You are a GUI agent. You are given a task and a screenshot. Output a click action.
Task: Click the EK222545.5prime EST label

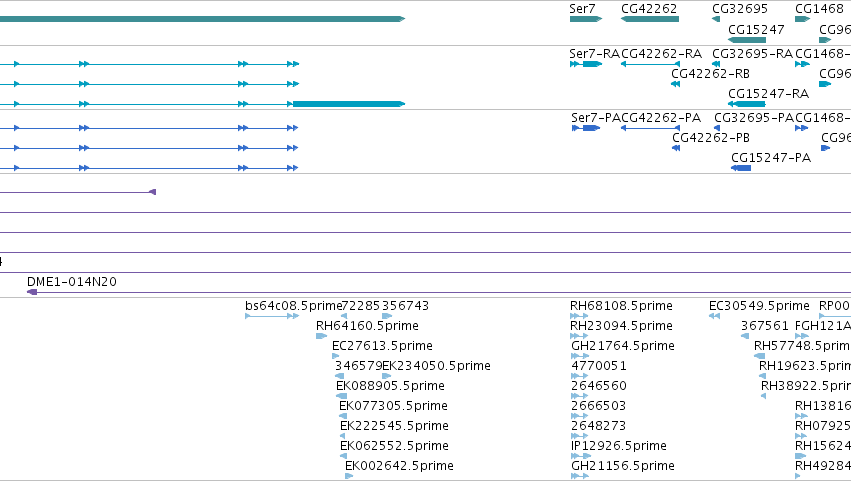tap(395, 426)
